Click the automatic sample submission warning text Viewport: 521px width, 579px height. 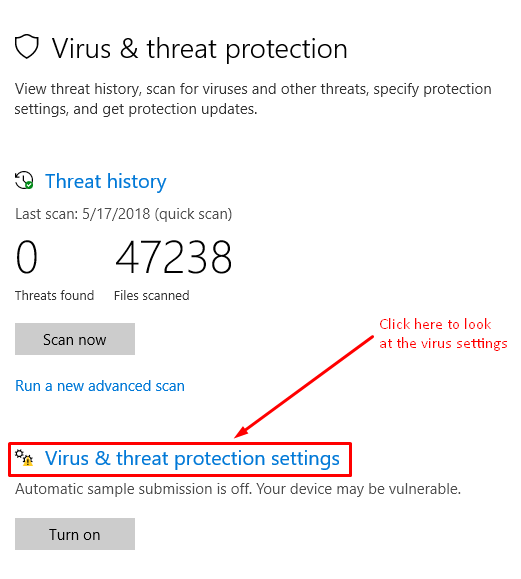click(238, 489)
